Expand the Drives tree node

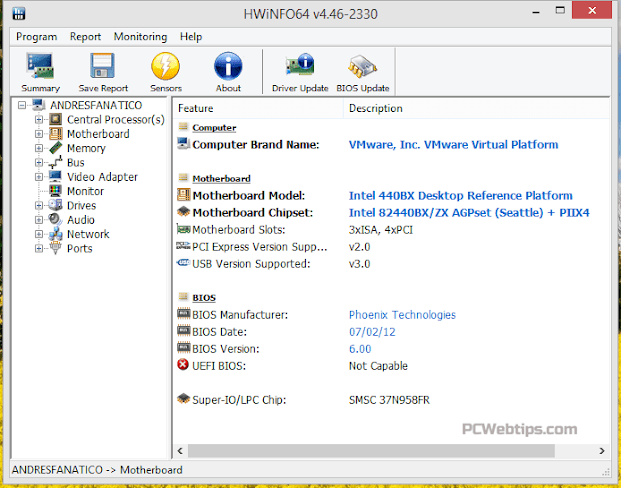[x=39, y=205]
